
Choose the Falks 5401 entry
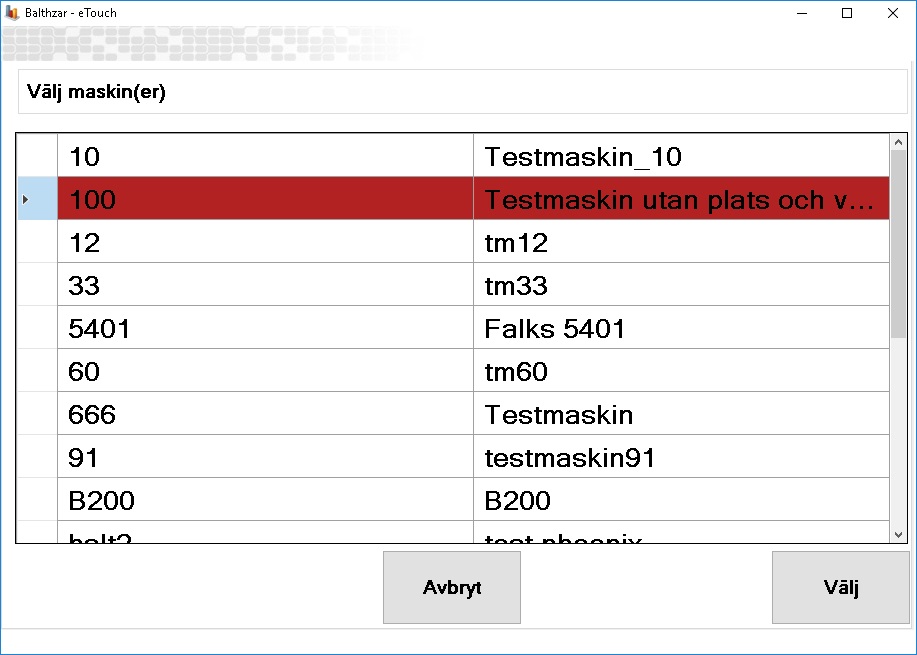tap(680, 329)
